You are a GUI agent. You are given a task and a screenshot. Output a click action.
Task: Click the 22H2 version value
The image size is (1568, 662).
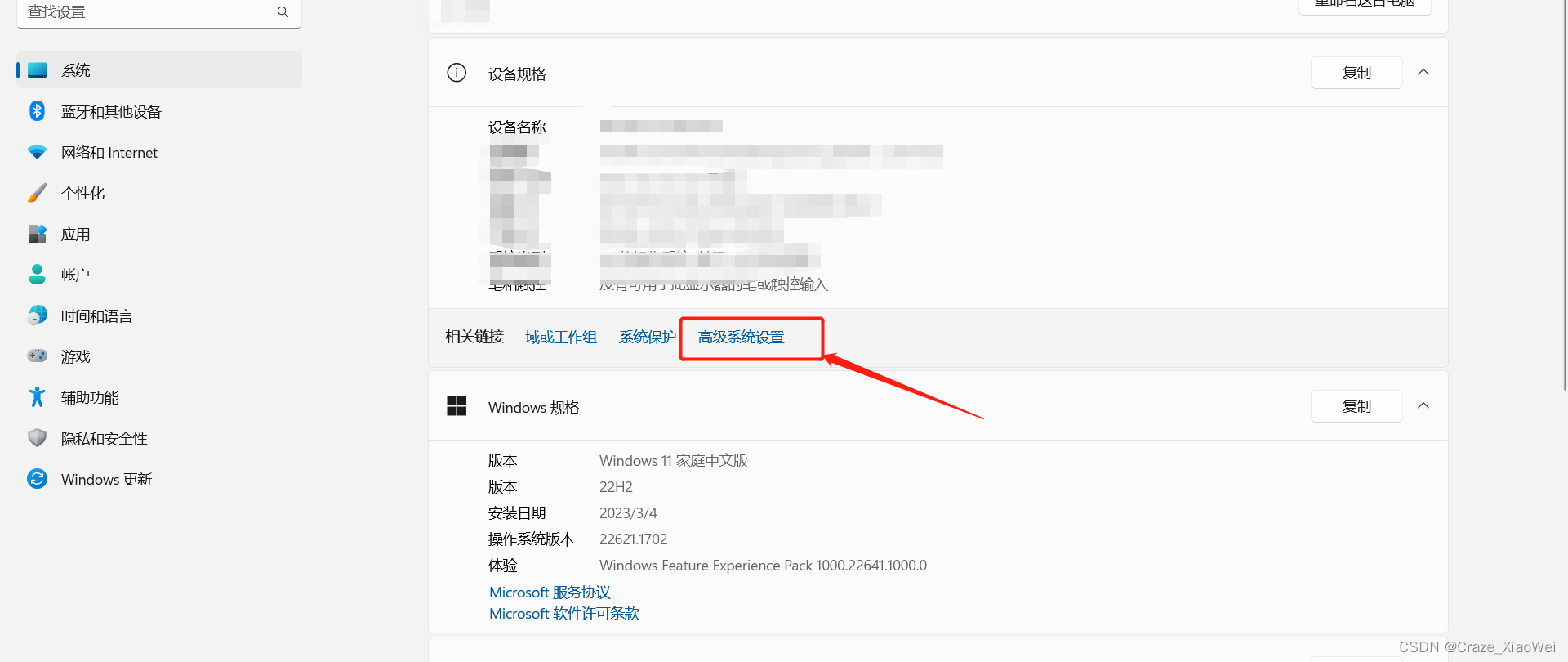[616, 487]
